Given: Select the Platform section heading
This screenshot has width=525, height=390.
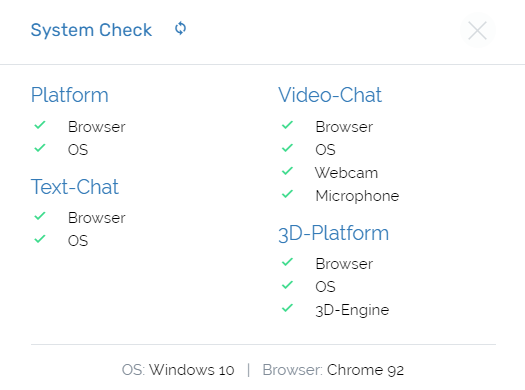Looking at the screenshot, I should 70,95.
